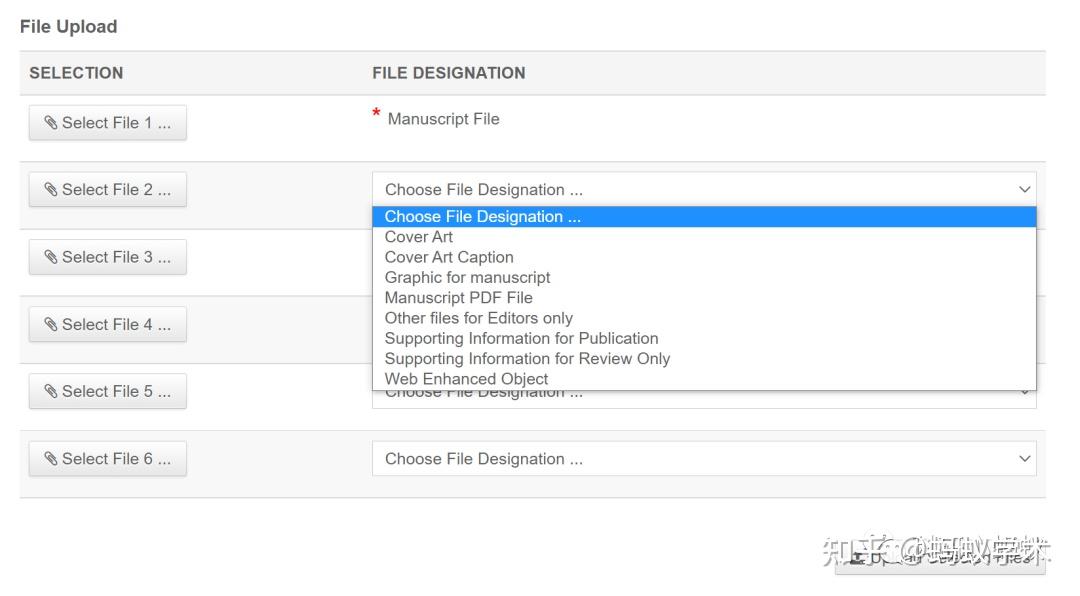Choose 'Cover Art' from the list
The height and width of the screenshot is (596, 1080).
419,237
